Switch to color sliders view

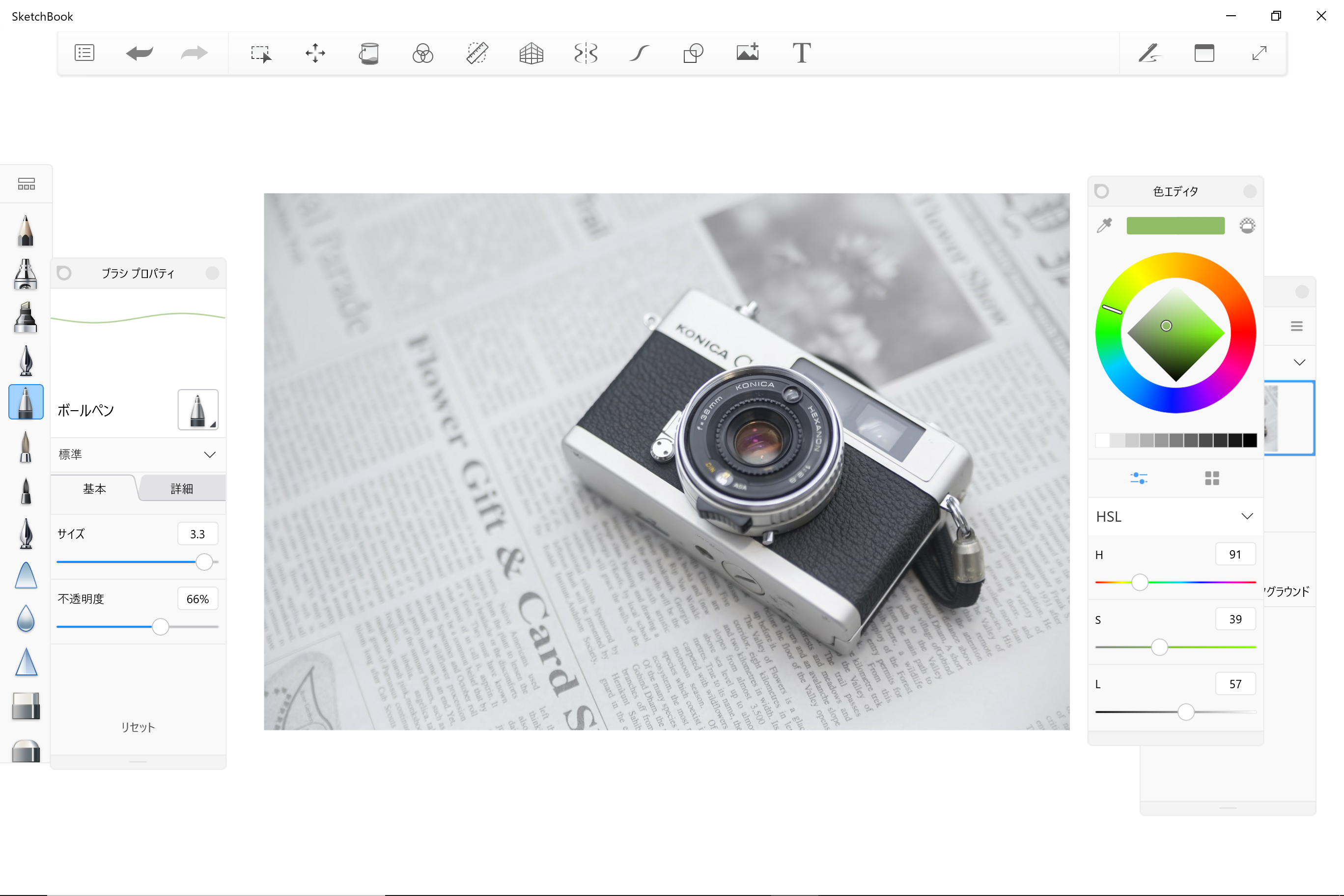pos(1139,478)
